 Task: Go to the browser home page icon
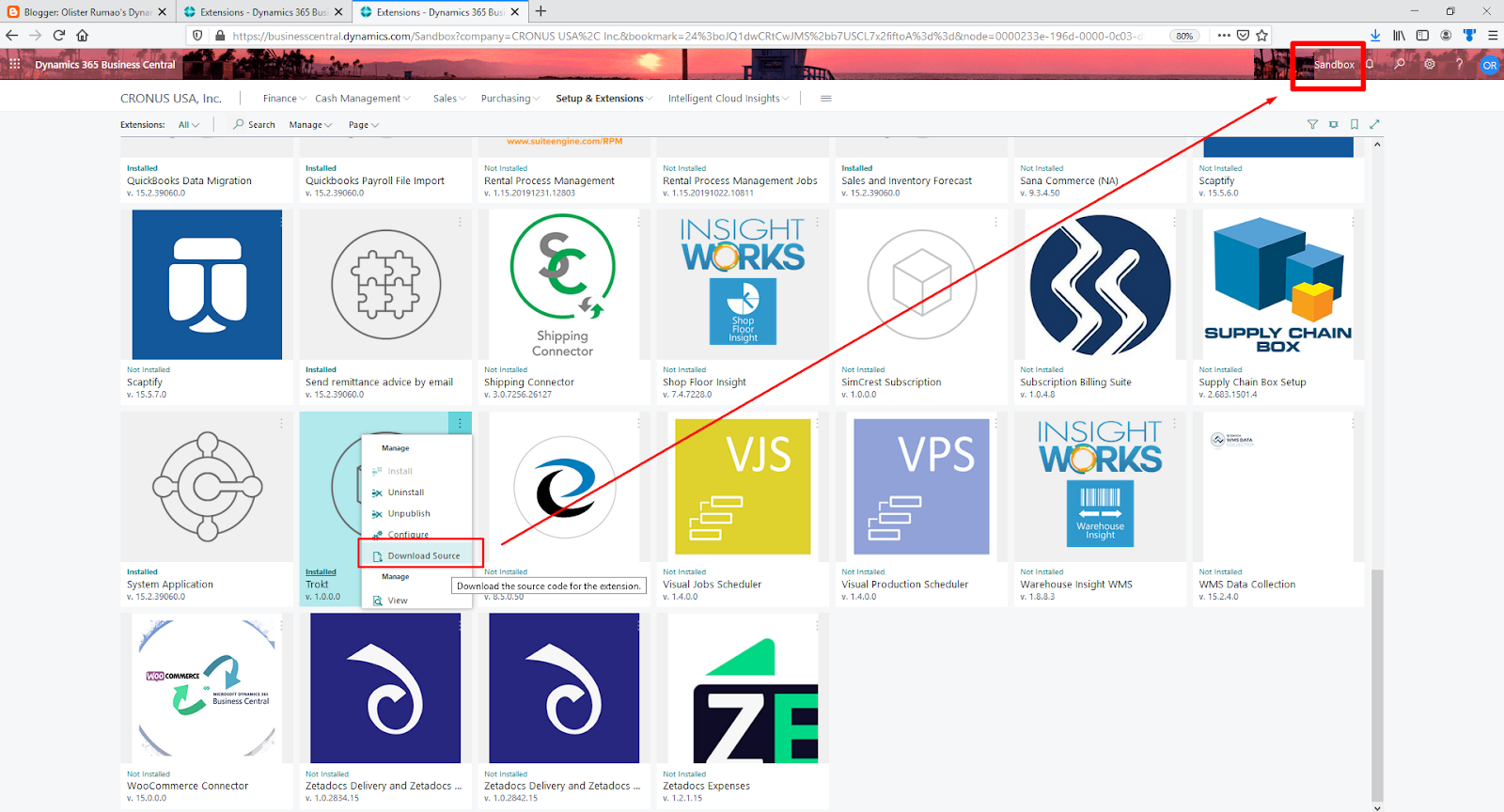(83, 36)
